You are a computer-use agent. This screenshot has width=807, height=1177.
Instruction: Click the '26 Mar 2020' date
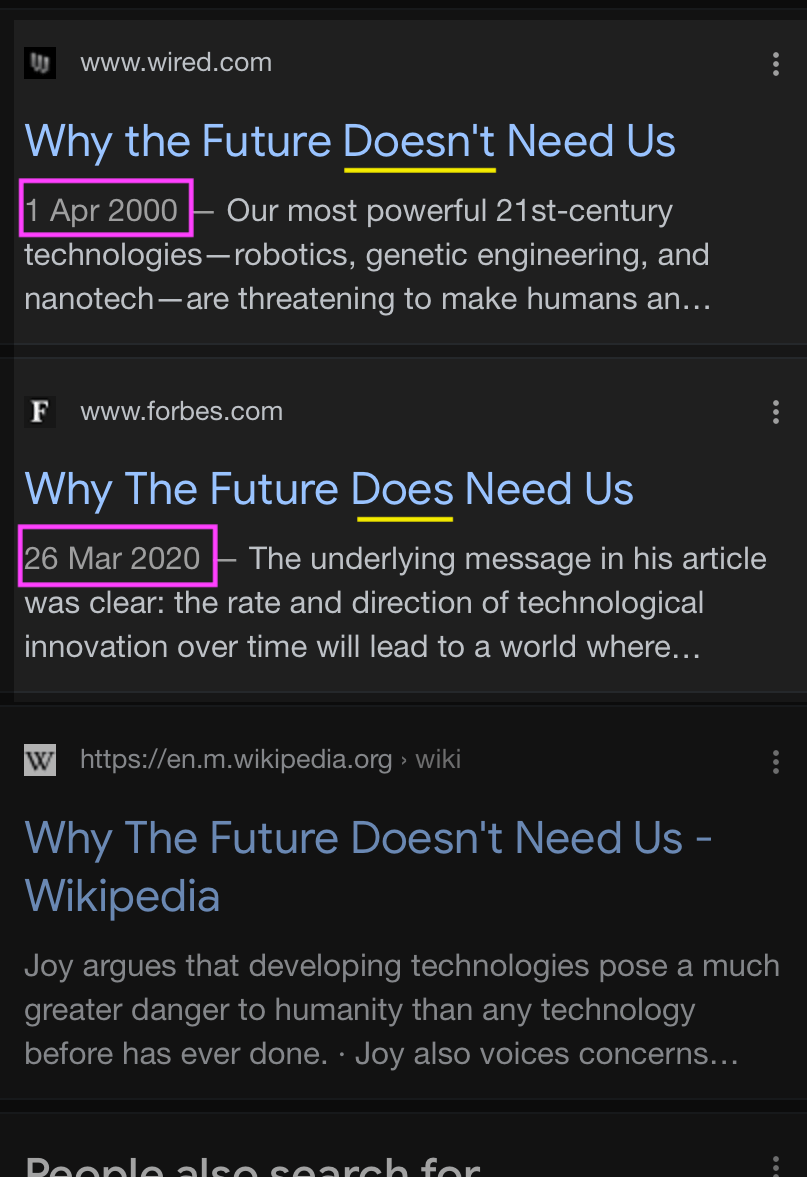click(113, 558)
